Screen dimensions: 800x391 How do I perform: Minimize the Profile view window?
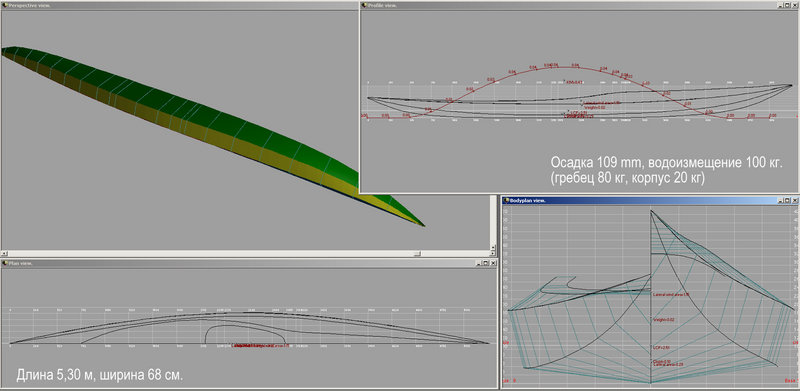pos(780,5)
